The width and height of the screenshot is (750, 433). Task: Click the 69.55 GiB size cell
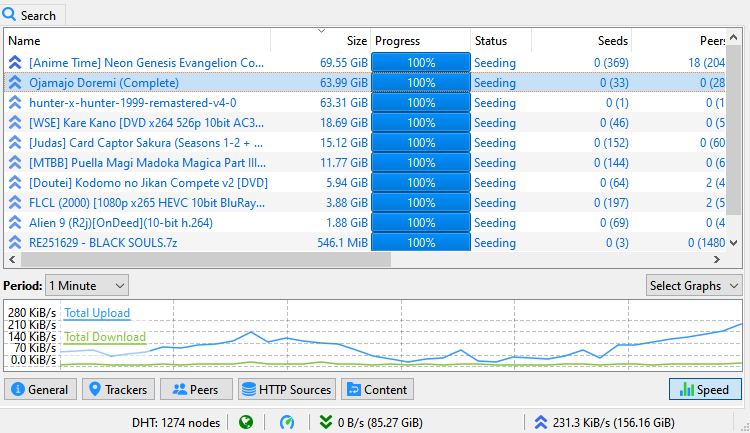point(344,63)
